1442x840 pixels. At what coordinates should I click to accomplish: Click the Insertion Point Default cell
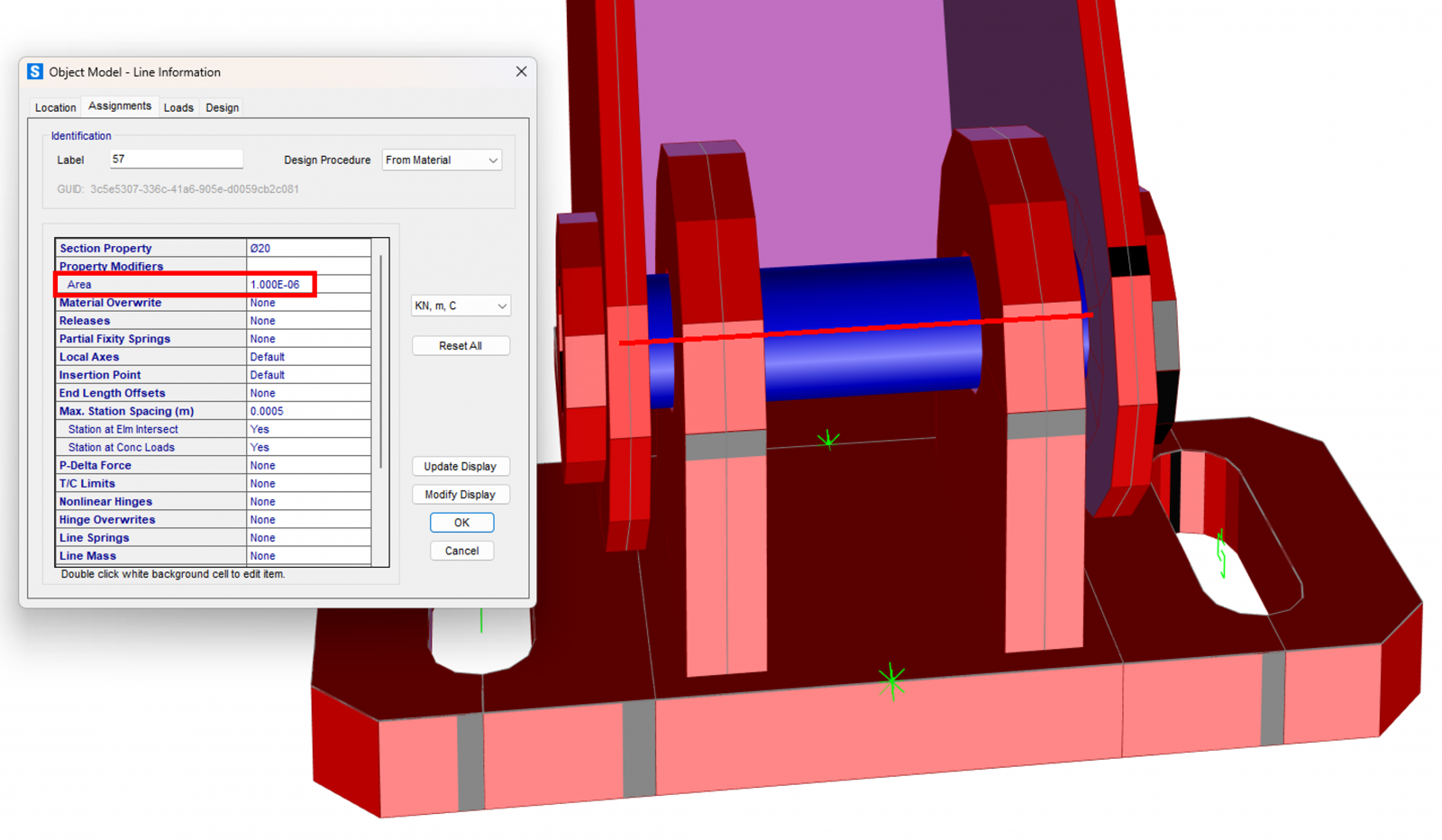click(x=308, y=375)
